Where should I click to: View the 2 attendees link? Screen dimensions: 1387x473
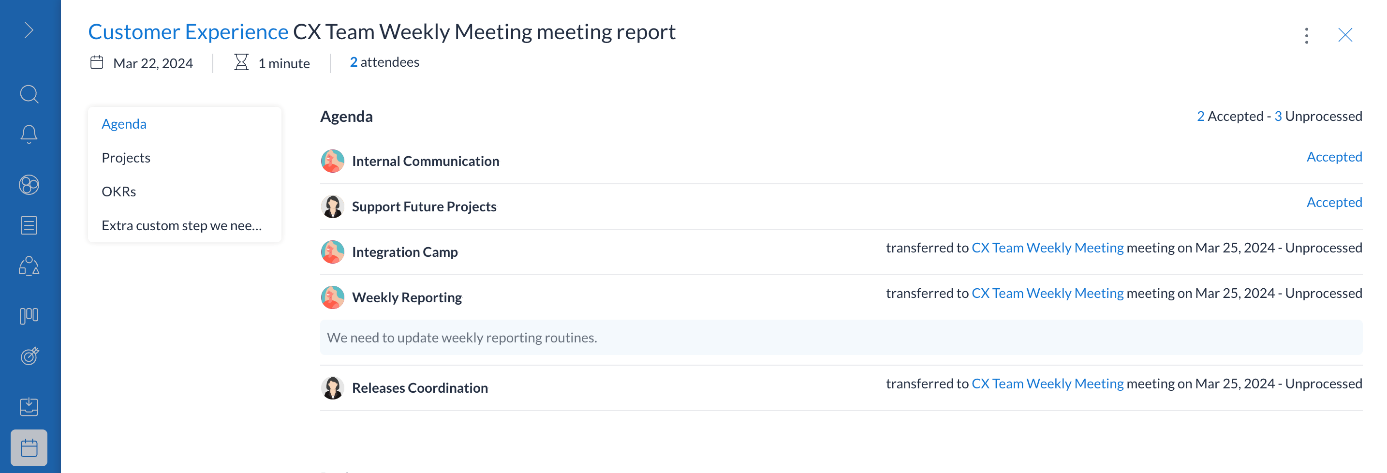384,62
